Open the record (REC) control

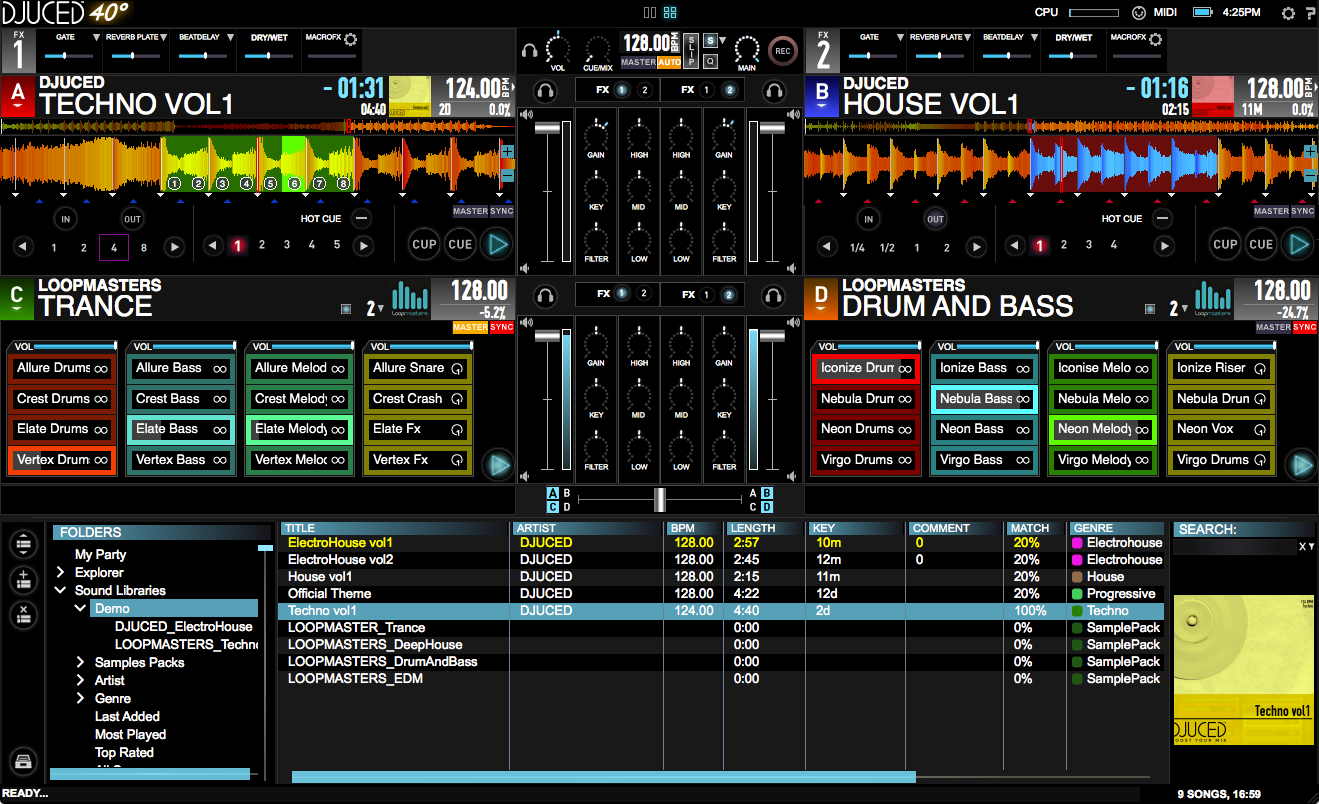pyautogui.click(x=782, y=51)
